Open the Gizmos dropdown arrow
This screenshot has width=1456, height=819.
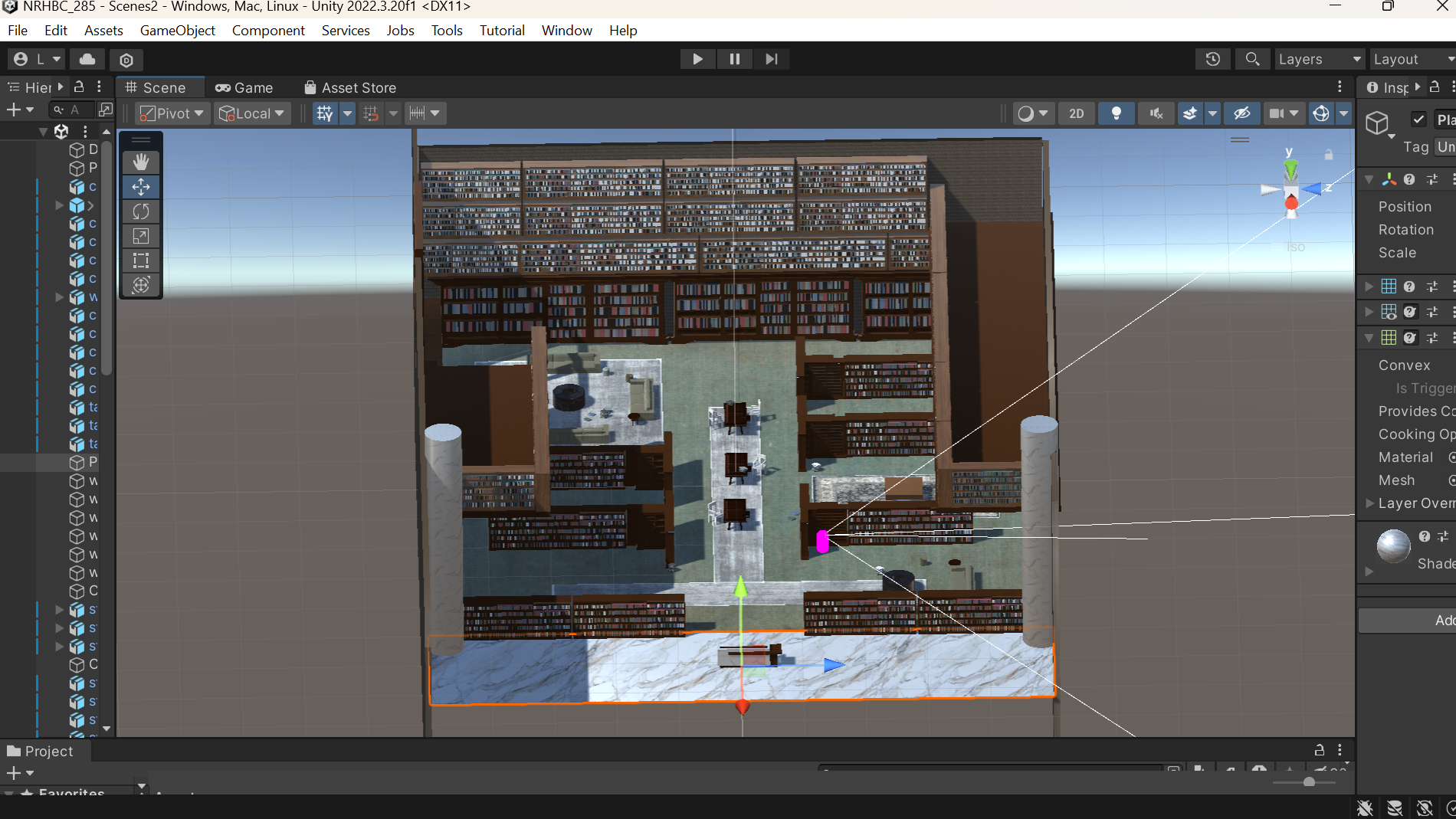click(1343, 113)
